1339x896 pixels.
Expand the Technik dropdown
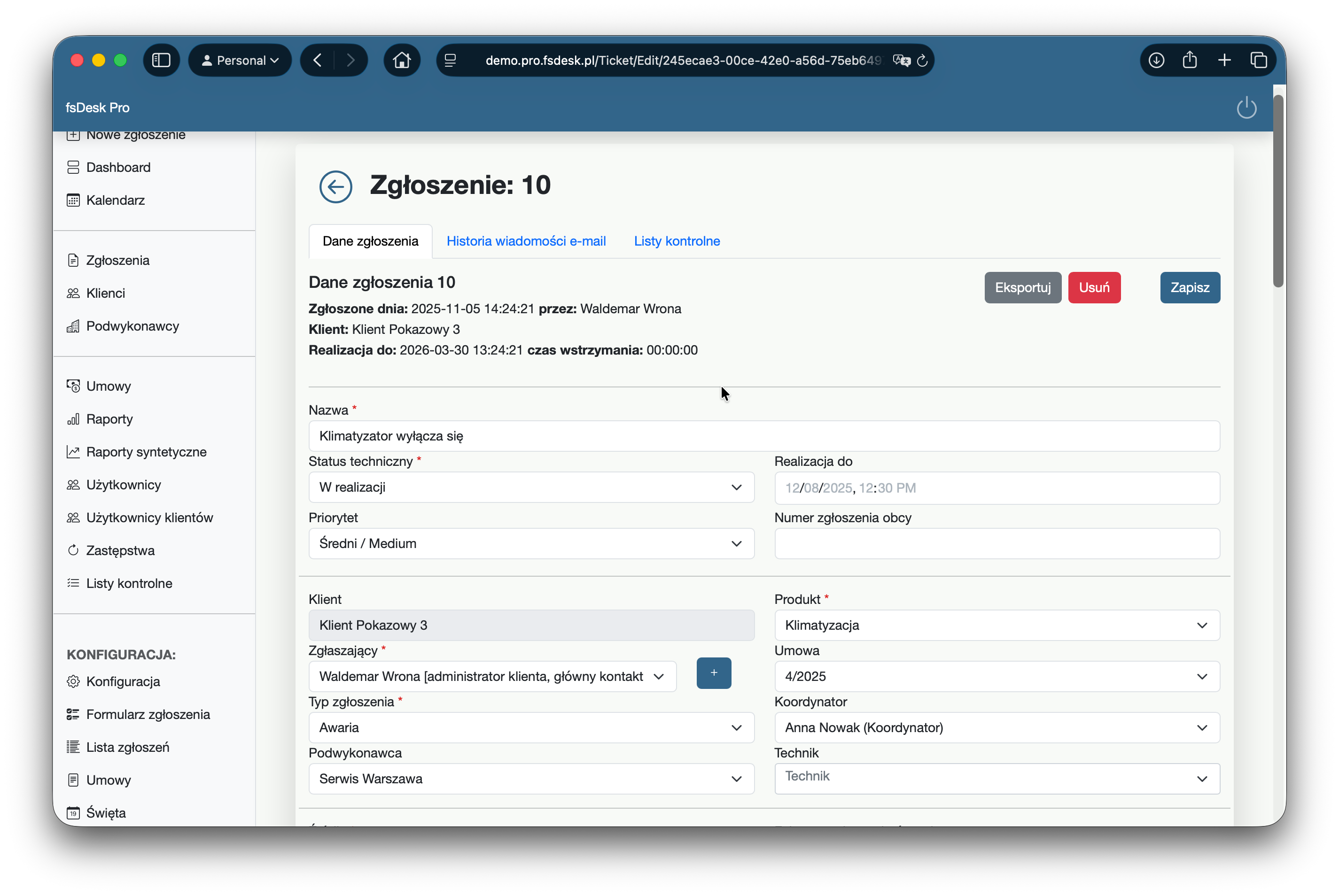[996, 778]
